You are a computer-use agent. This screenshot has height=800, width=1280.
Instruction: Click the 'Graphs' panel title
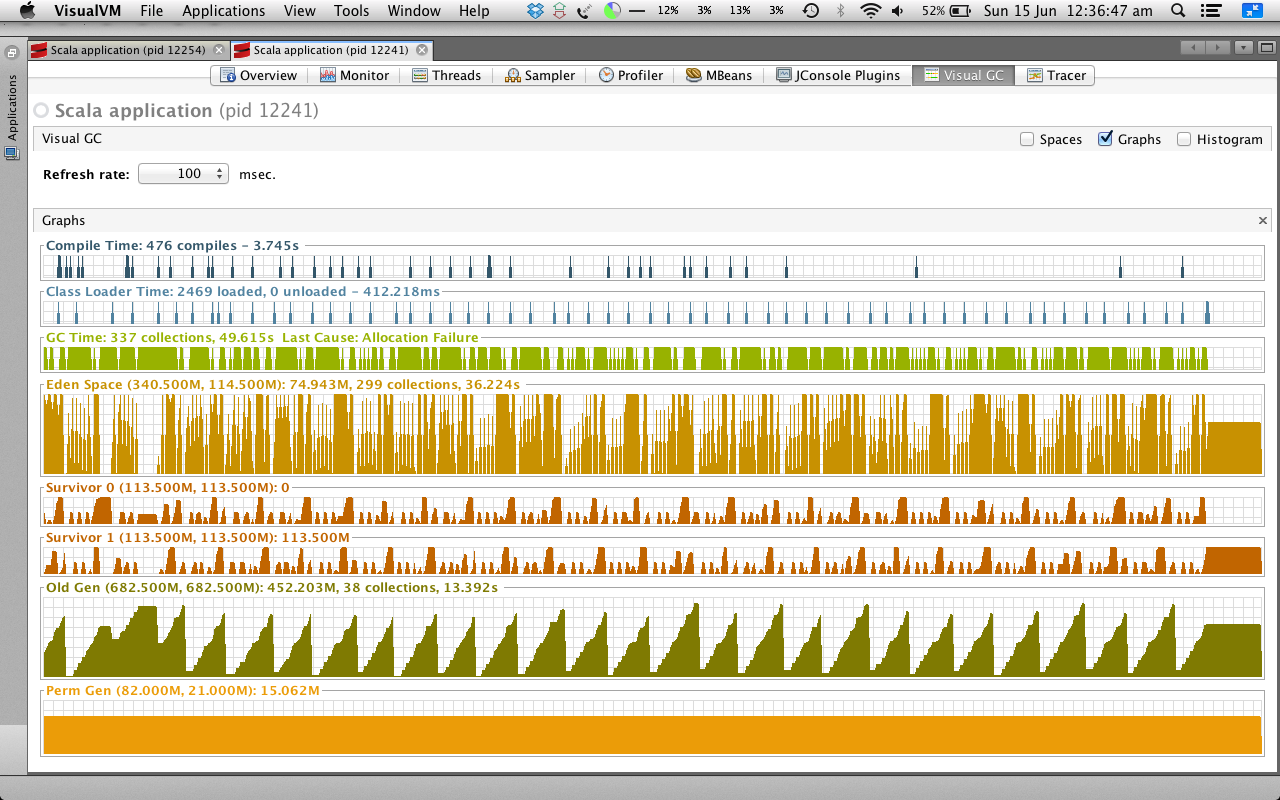64,221
